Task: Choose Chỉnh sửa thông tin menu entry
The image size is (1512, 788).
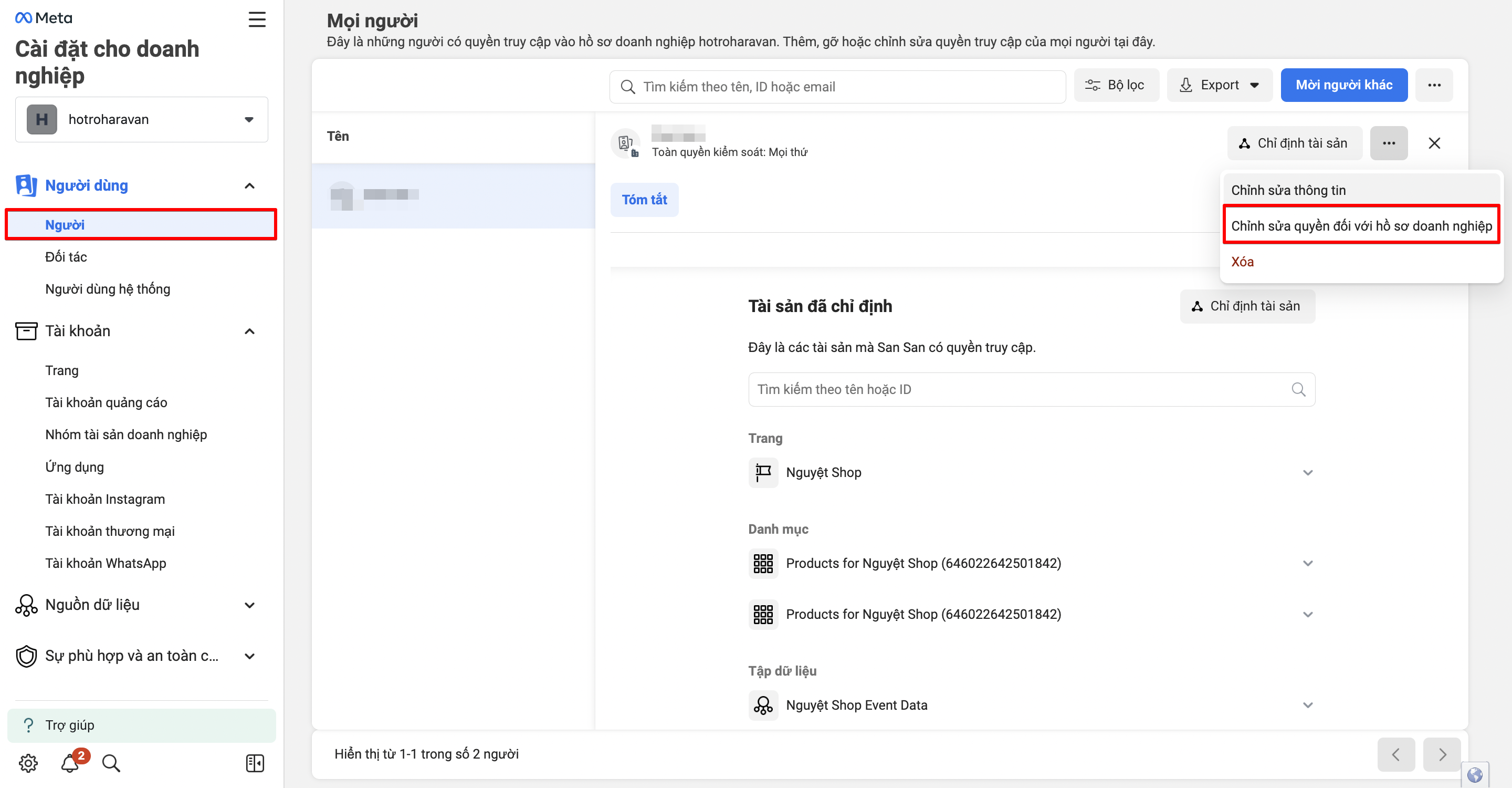Action: (1288, 190)
